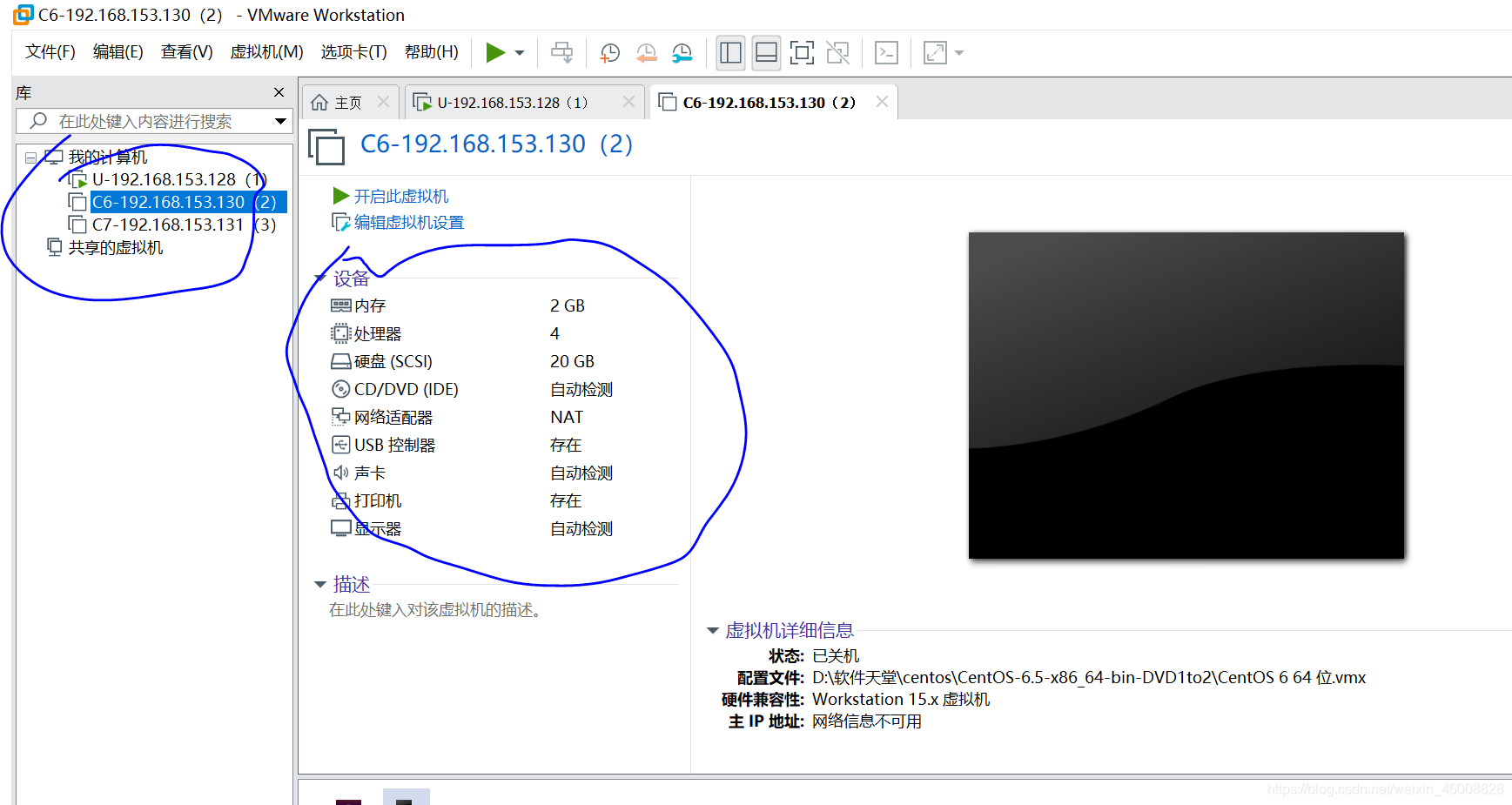Close the C6-192.168.153.130 tab
1512x805 pixels.
882,102
